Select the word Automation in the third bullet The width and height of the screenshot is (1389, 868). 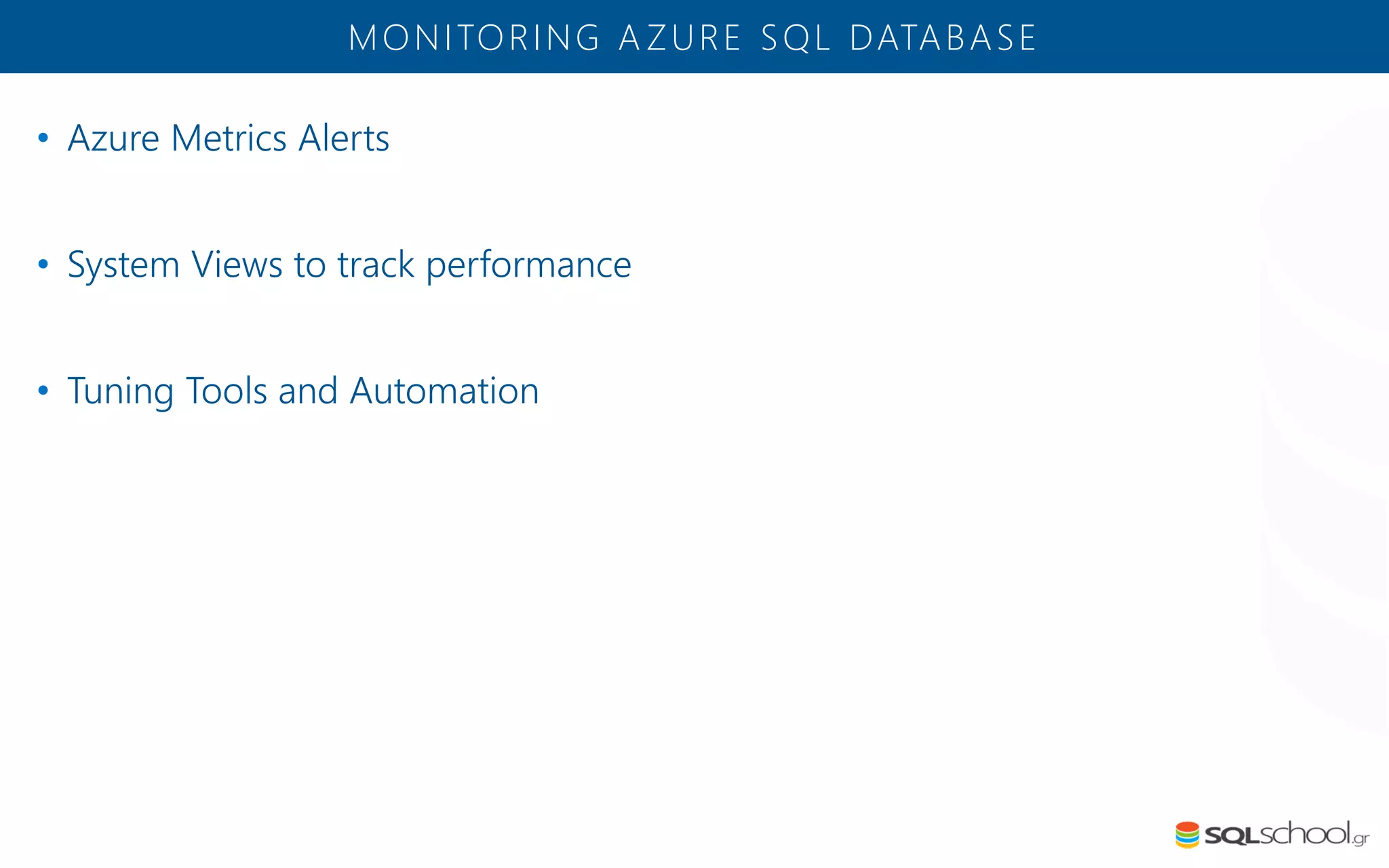pyautogui.click(x=444, y=391)
